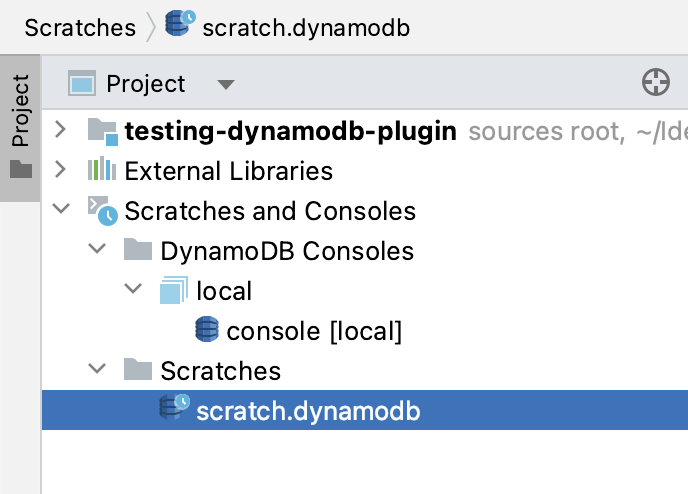Image resolution: width=688 pixels, height=494 pixels.
Task: Collapse the Scratches and Consoles node
Action: tap(61, 210)
